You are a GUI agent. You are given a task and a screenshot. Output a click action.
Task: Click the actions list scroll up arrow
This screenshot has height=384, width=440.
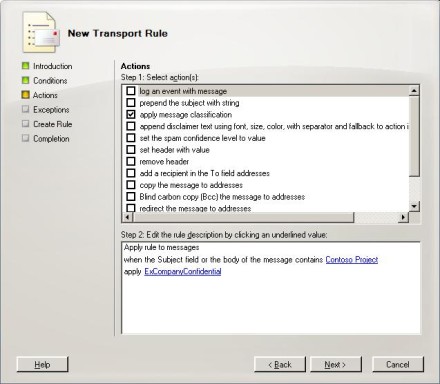pyautogui.click(x=414, y=91)
